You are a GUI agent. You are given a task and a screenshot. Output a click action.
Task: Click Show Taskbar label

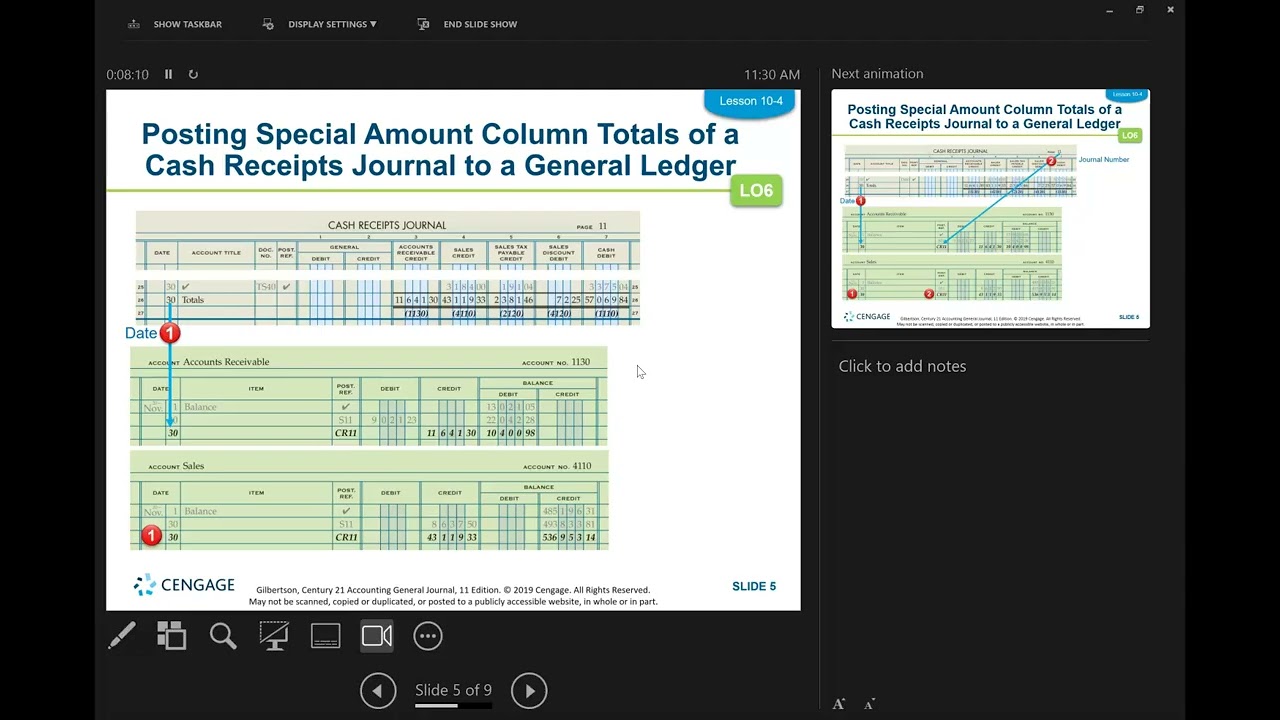click(188, 24)
